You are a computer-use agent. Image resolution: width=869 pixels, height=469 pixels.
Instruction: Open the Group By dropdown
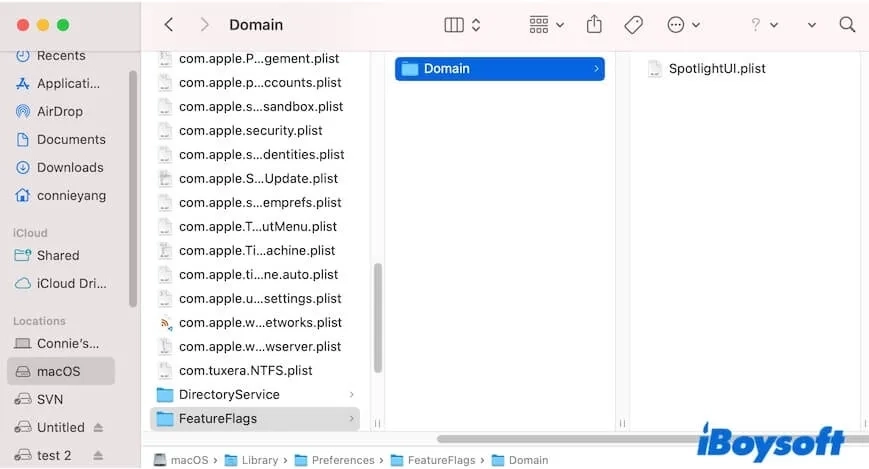[x=546, y=25]
